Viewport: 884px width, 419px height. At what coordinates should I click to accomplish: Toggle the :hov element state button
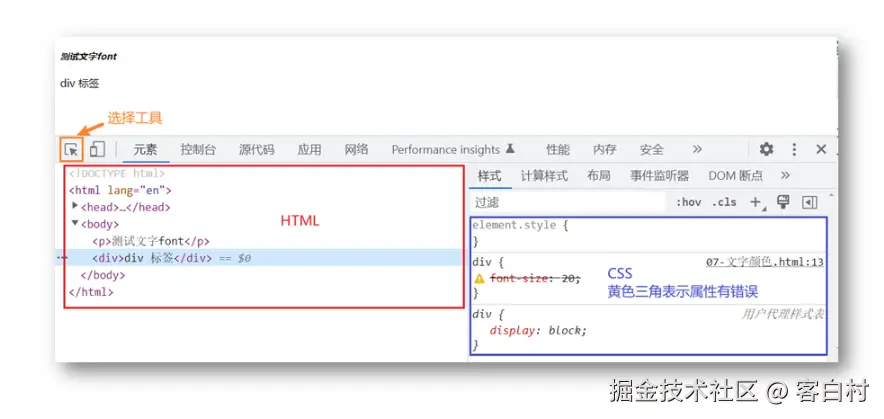pyautogui.click(x=688, y=202)
